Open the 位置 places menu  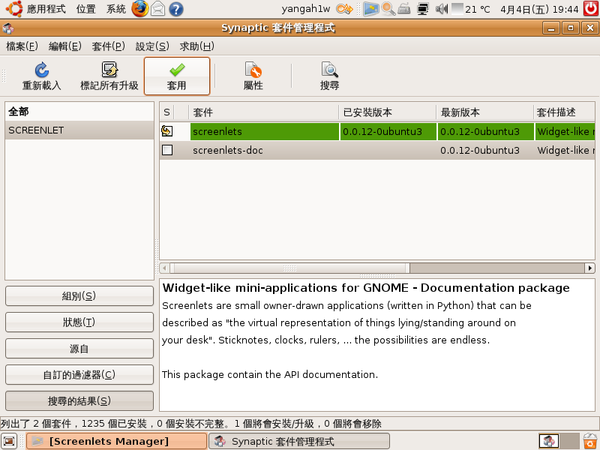coord(86,9)
